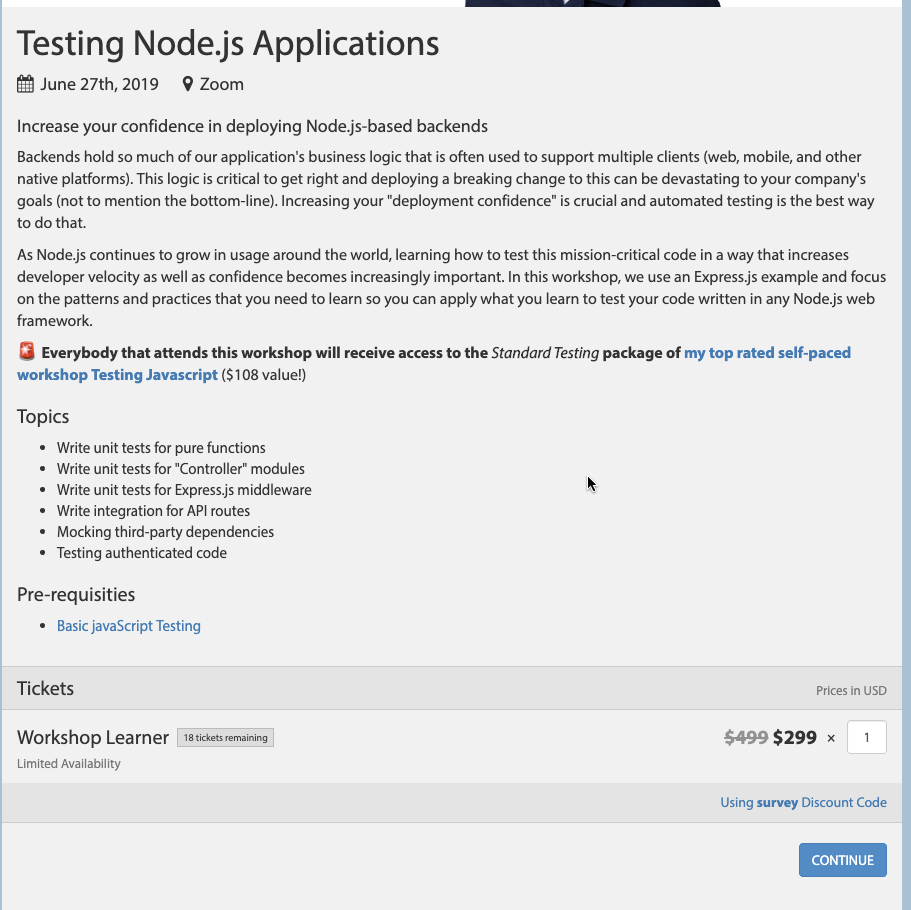The image size is (911, 910).
Task: Click the June 27th, 2019 date text
Action: pyautogui.click(x=99, y=84)
